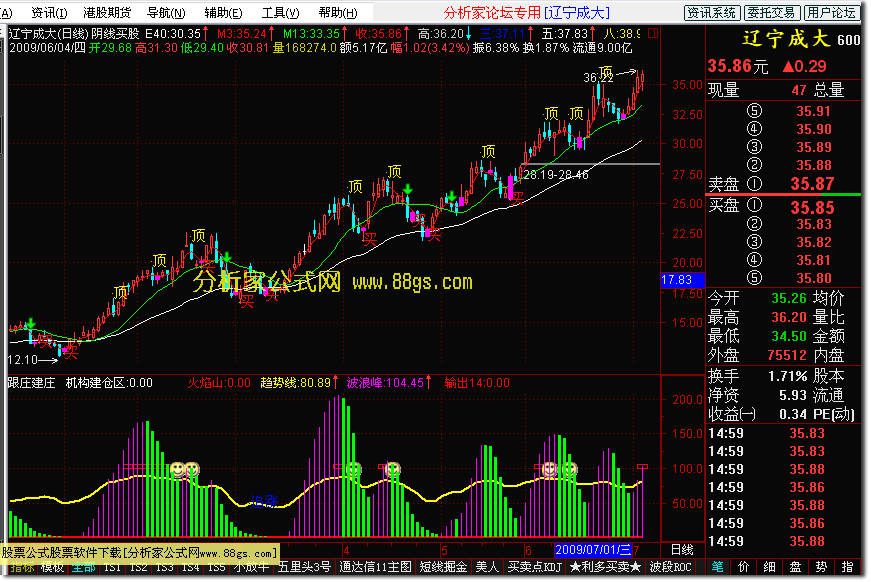Switch to the 笔 tab in quote panel

(718, 567)
